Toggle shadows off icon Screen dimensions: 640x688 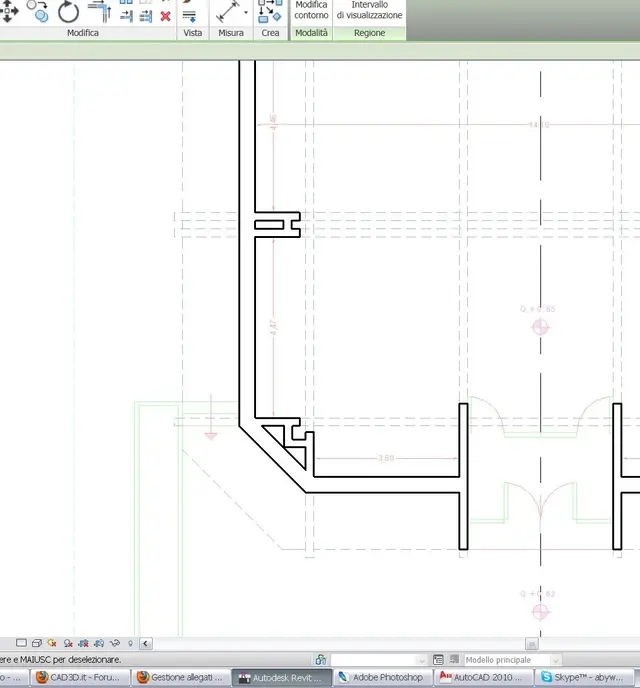click(68, 643)
